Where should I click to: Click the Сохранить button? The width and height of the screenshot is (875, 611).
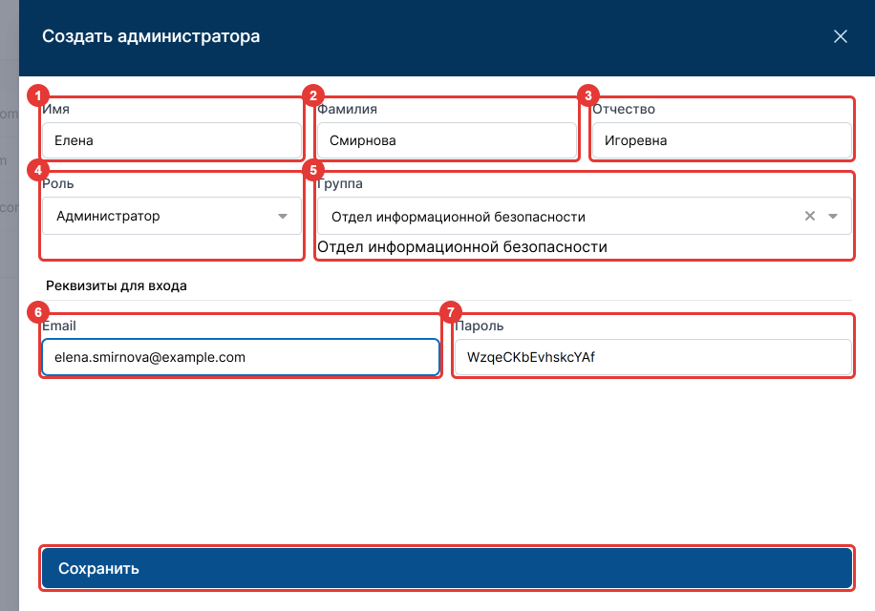tap(446, 568)
